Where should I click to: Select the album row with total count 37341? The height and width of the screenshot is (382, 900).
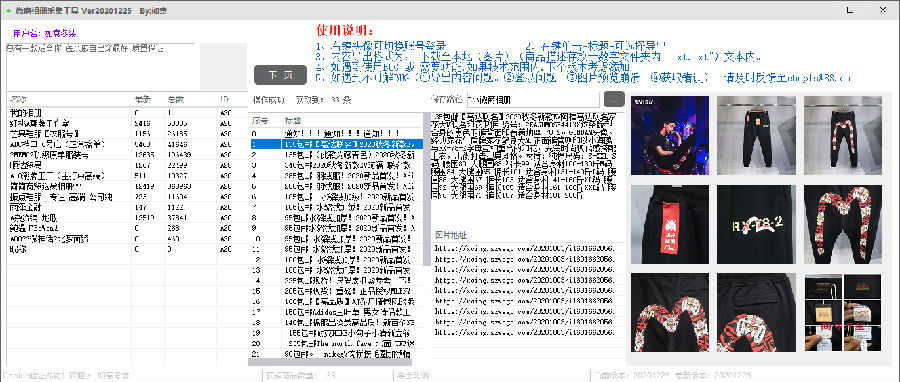coord(126,217)
